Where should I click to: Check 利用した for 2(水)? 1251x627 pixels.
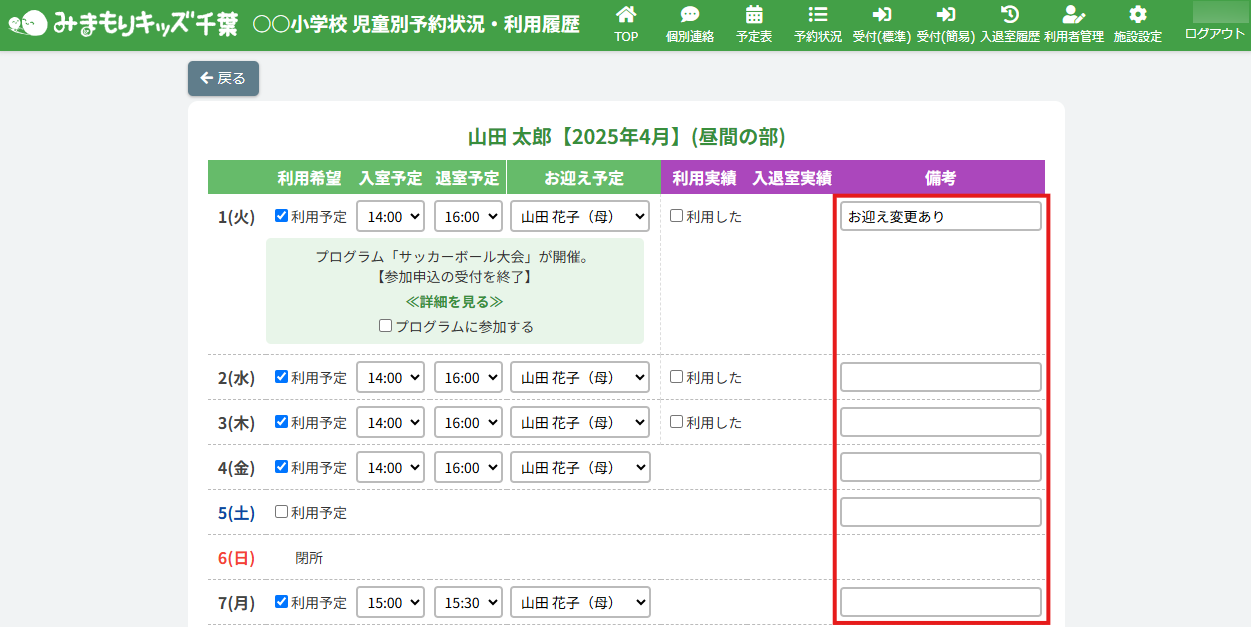[x=677, y=377]
